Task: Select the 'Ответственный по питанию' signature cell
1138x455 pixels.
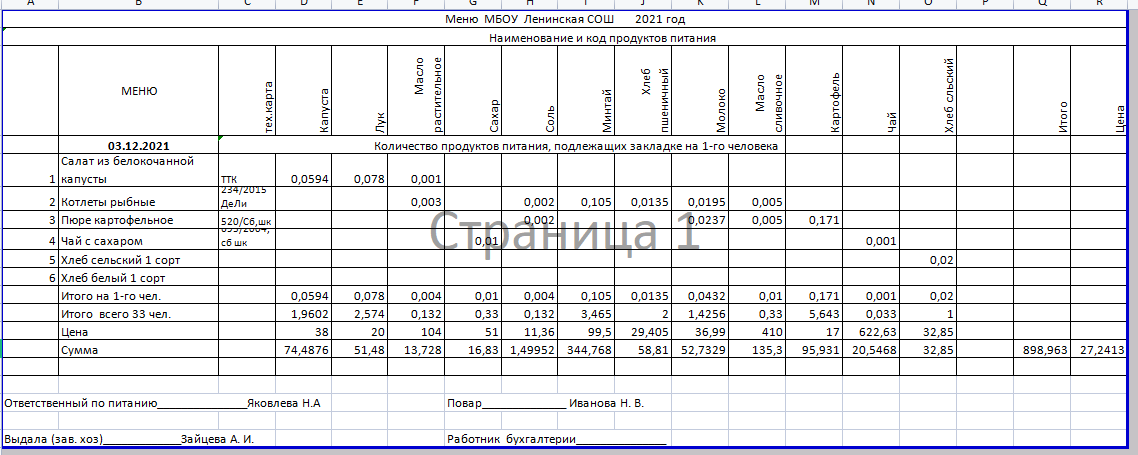Action: [163, 404]
